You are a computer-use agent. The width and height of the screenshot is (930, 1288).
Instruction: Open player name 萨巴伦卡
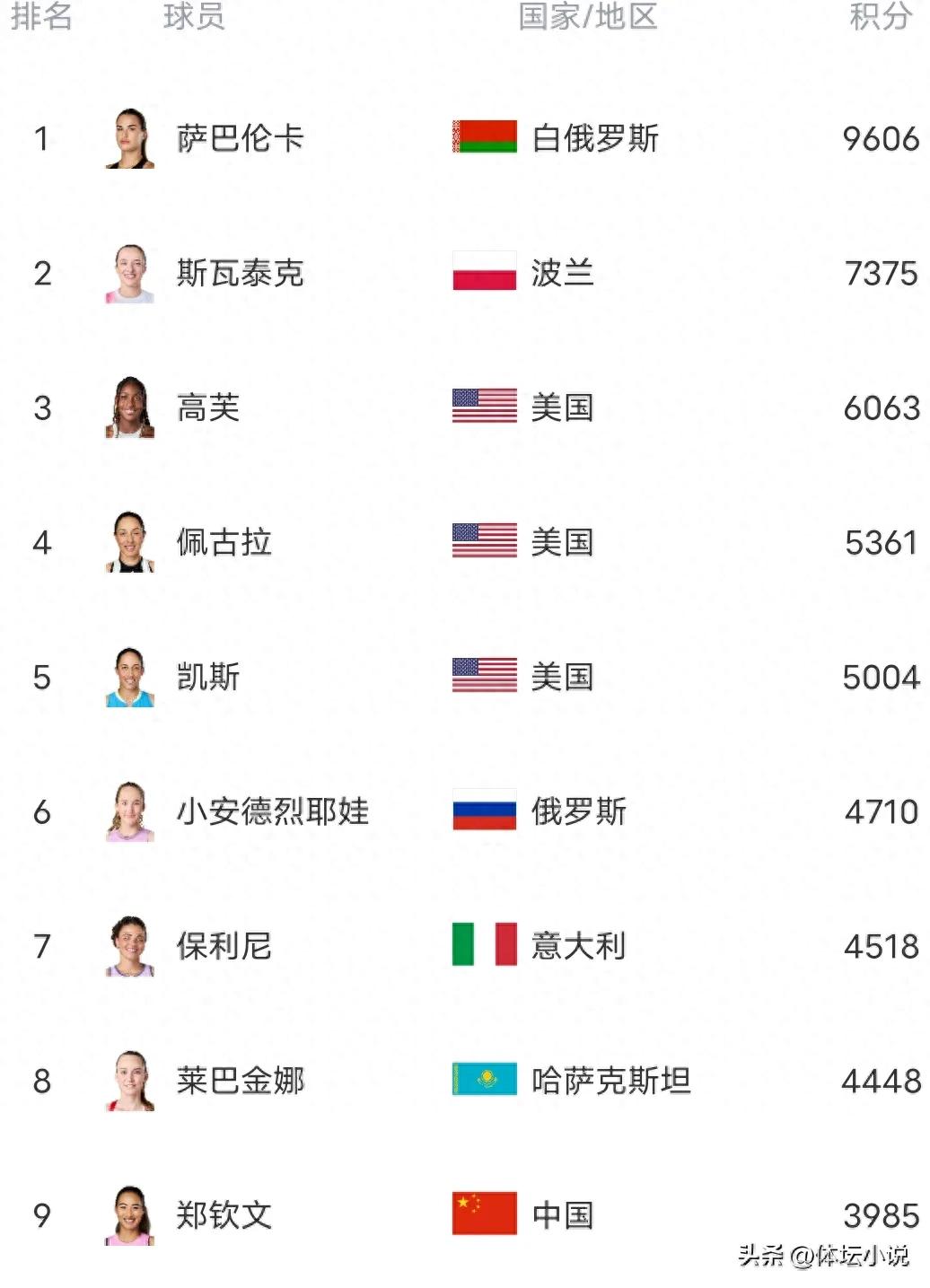coord(240,138)
